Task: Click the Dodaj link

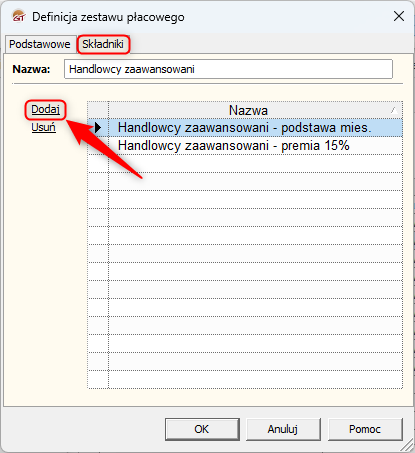Action: [x=45, y=109]
